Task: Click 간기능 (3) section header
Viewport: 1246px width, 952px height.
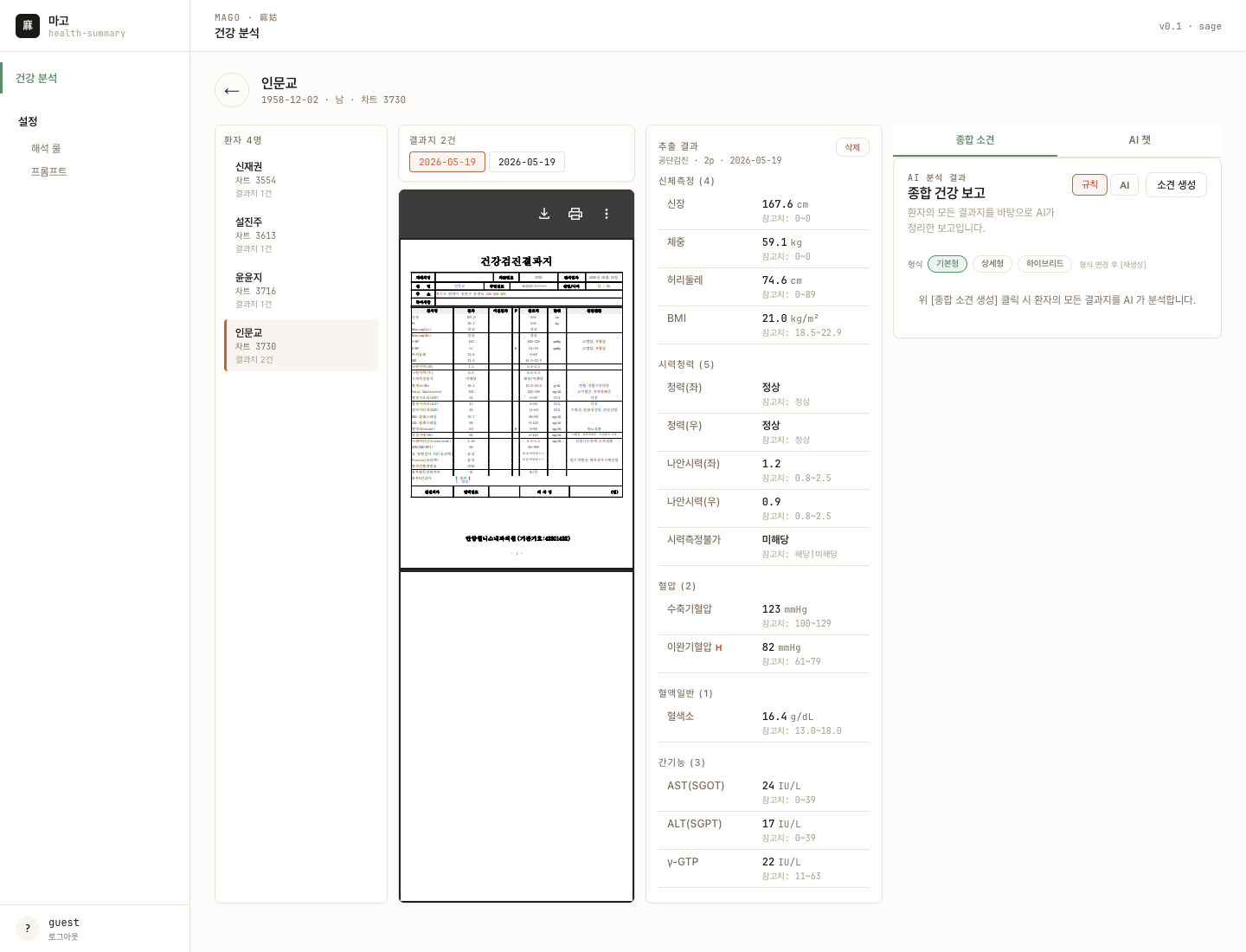Action: 682,762
